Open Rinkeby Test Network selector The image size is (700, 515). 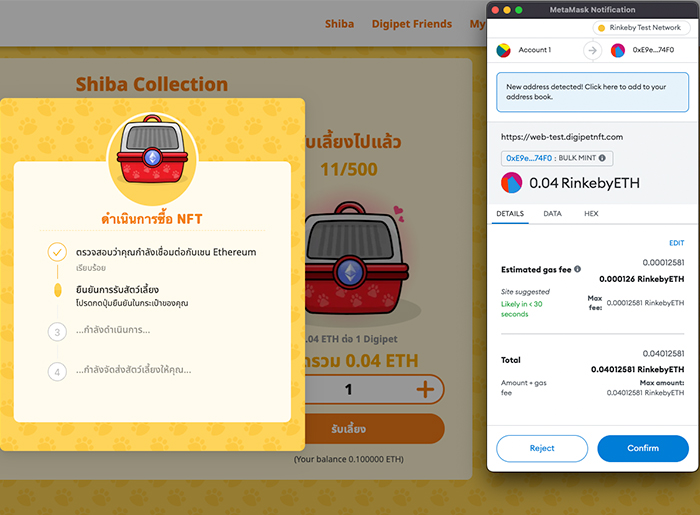[x=641, y=28]
